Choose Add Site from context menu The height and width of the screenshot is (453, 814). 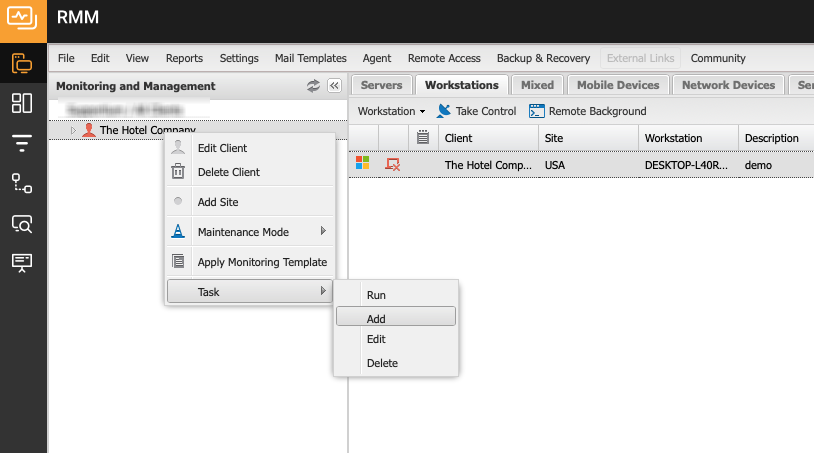pyautogui.click(x=250, y=202)
